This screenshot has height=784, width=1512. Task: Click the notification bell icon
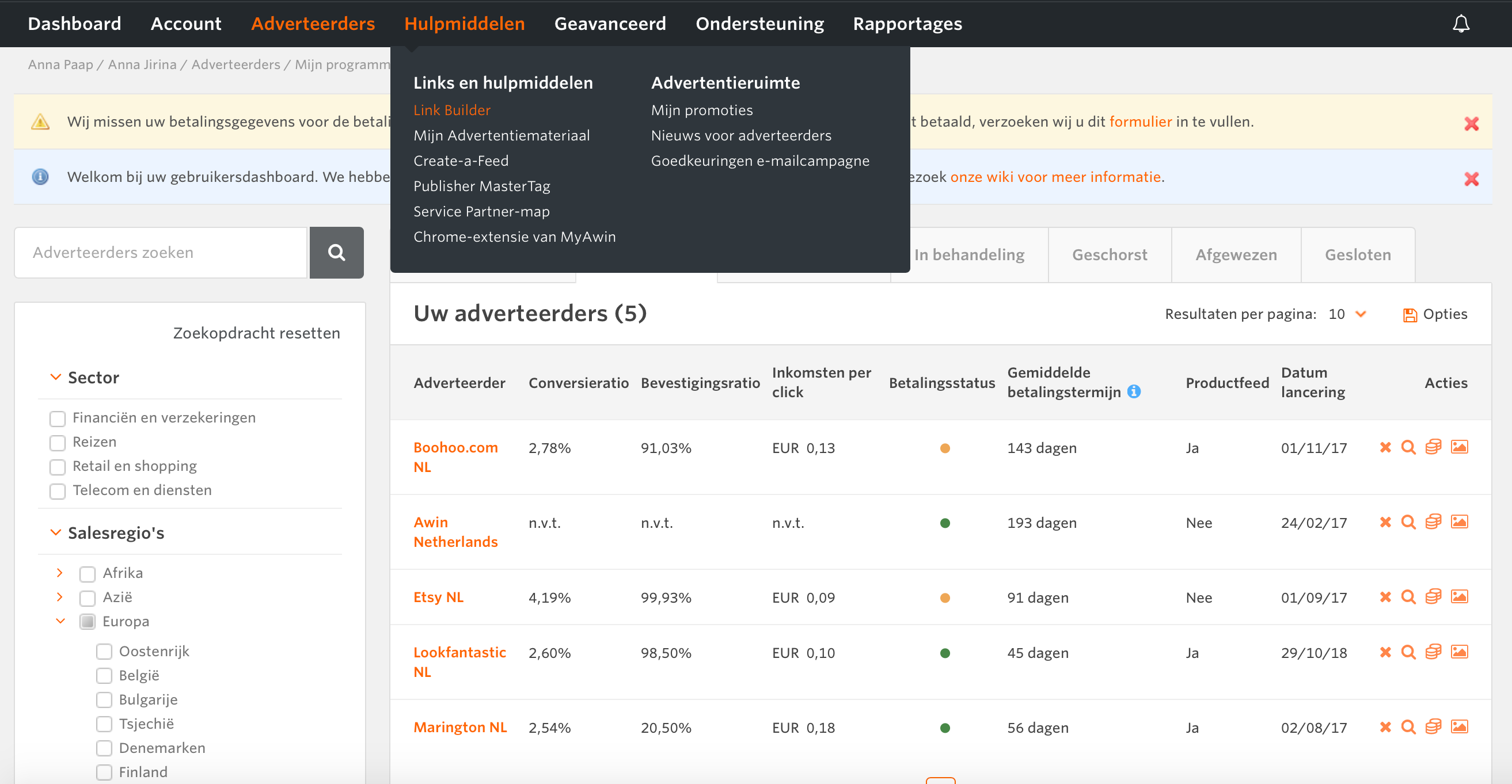pyautogui.click(x=1460, y=24)
